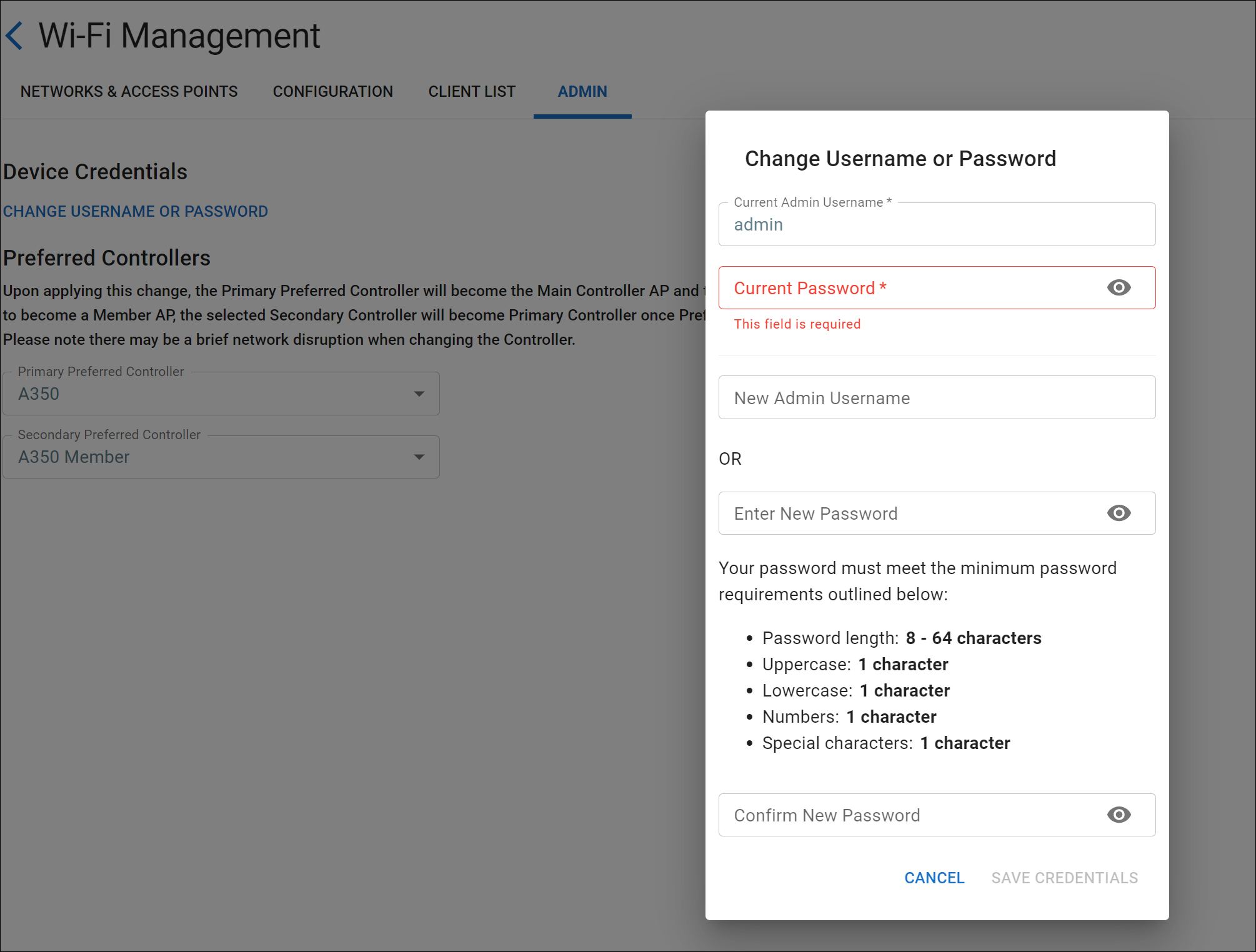Show the Current Password with eye icon

pyautogui.click(x=1119, y=287)
